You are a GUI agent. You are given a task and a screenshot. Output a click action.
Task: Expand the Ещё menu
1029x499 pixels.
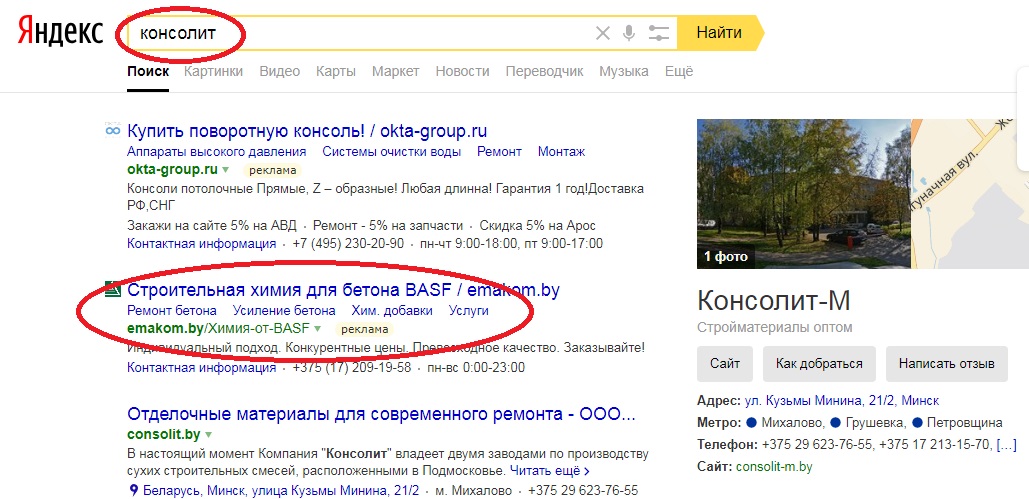(679, 71)
